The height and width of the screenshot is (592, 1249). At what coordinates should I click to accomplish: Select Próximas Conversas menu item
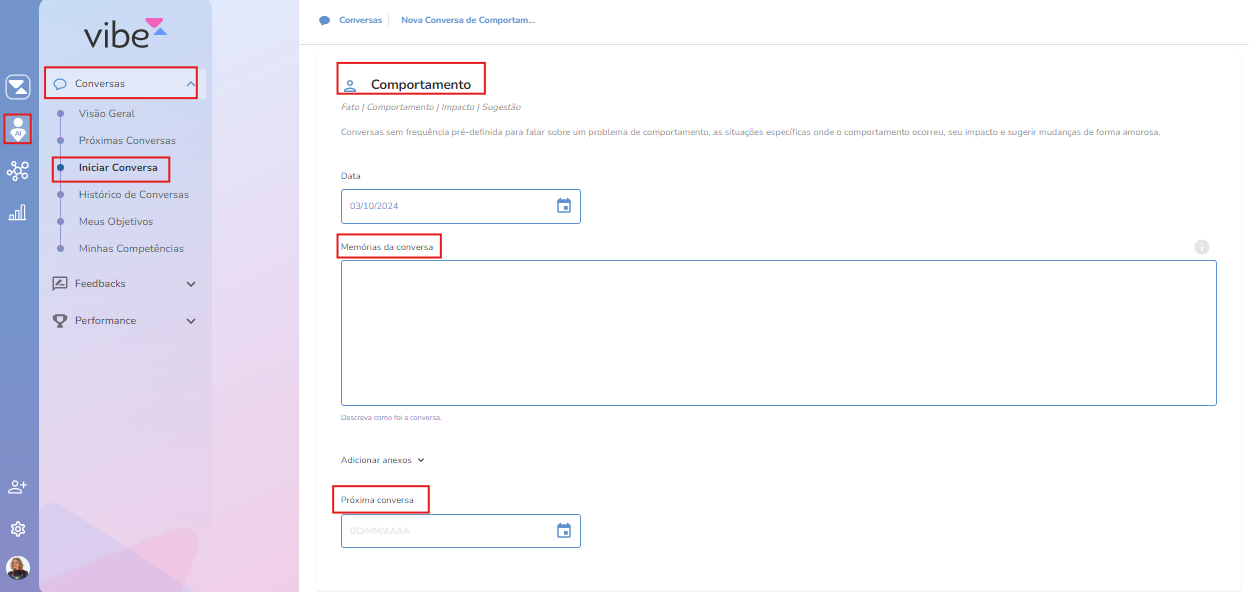pos(127,141)
